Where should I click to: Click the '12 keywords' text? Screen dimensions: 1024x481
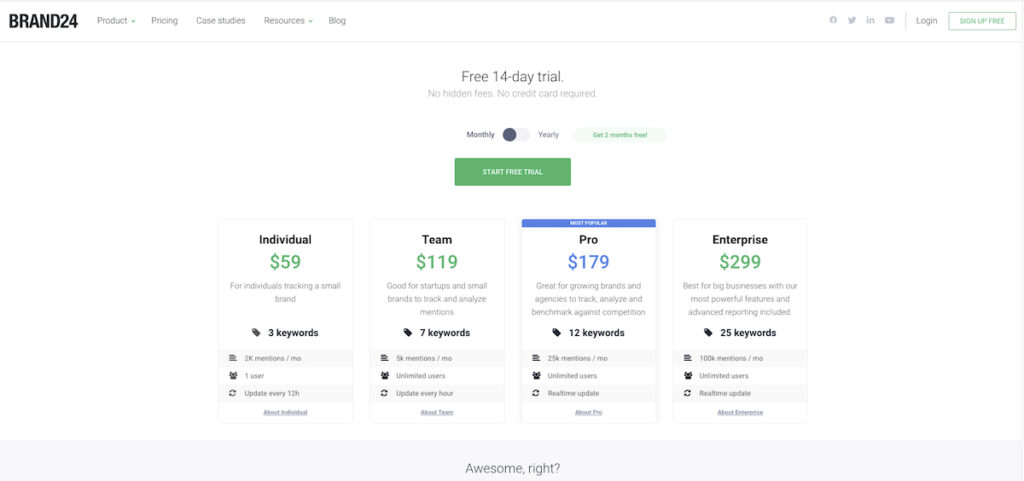coord(596,333)
